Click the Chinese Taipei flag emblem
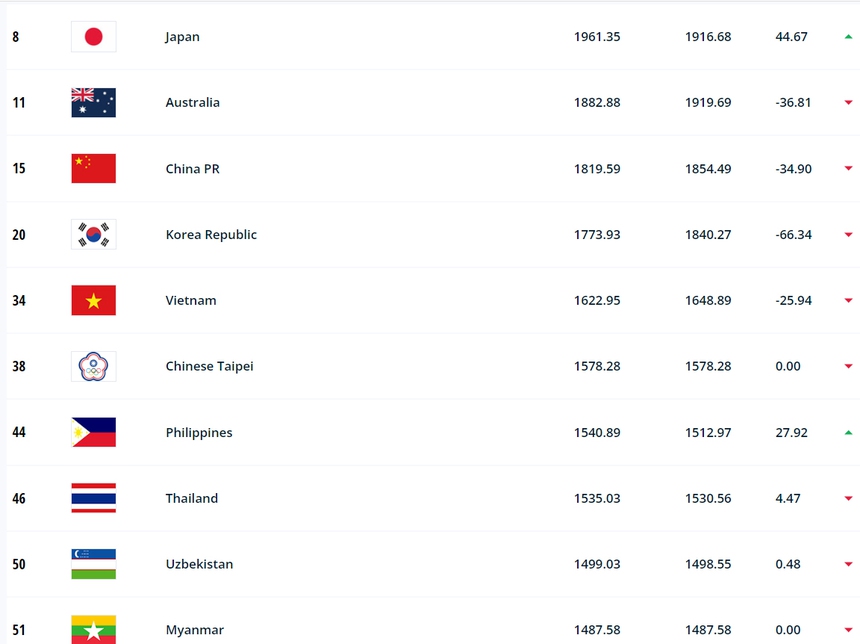 pyautogui.click(x=93, y=366)
